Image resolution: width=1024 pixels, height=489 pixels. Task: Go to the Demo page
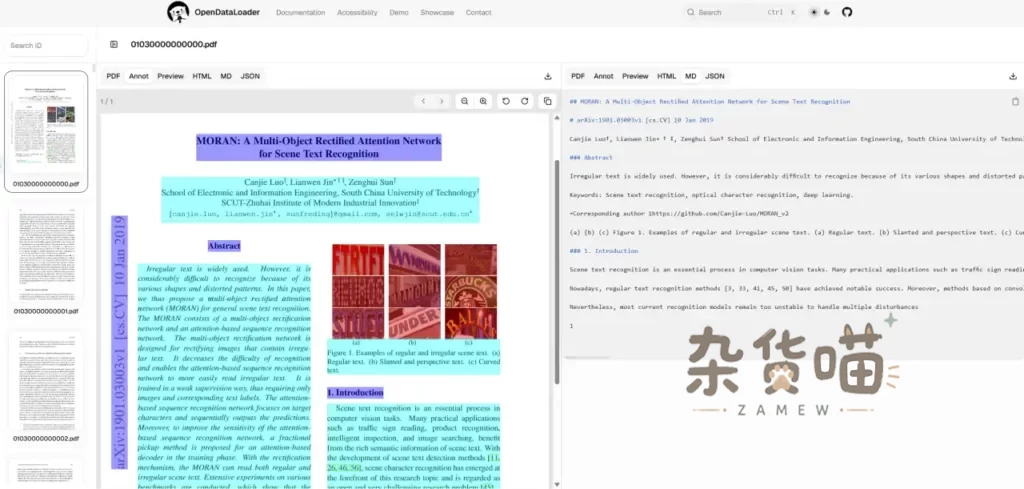[x=399, y=12]
